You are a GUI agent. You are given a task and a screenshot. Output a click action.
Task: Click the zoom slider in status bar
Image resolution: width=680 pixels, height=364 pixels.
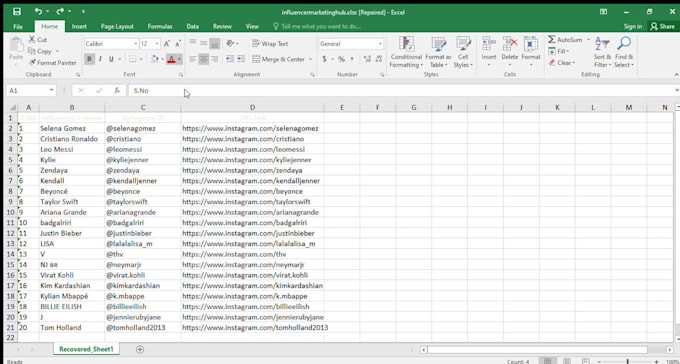coord(628,361)
